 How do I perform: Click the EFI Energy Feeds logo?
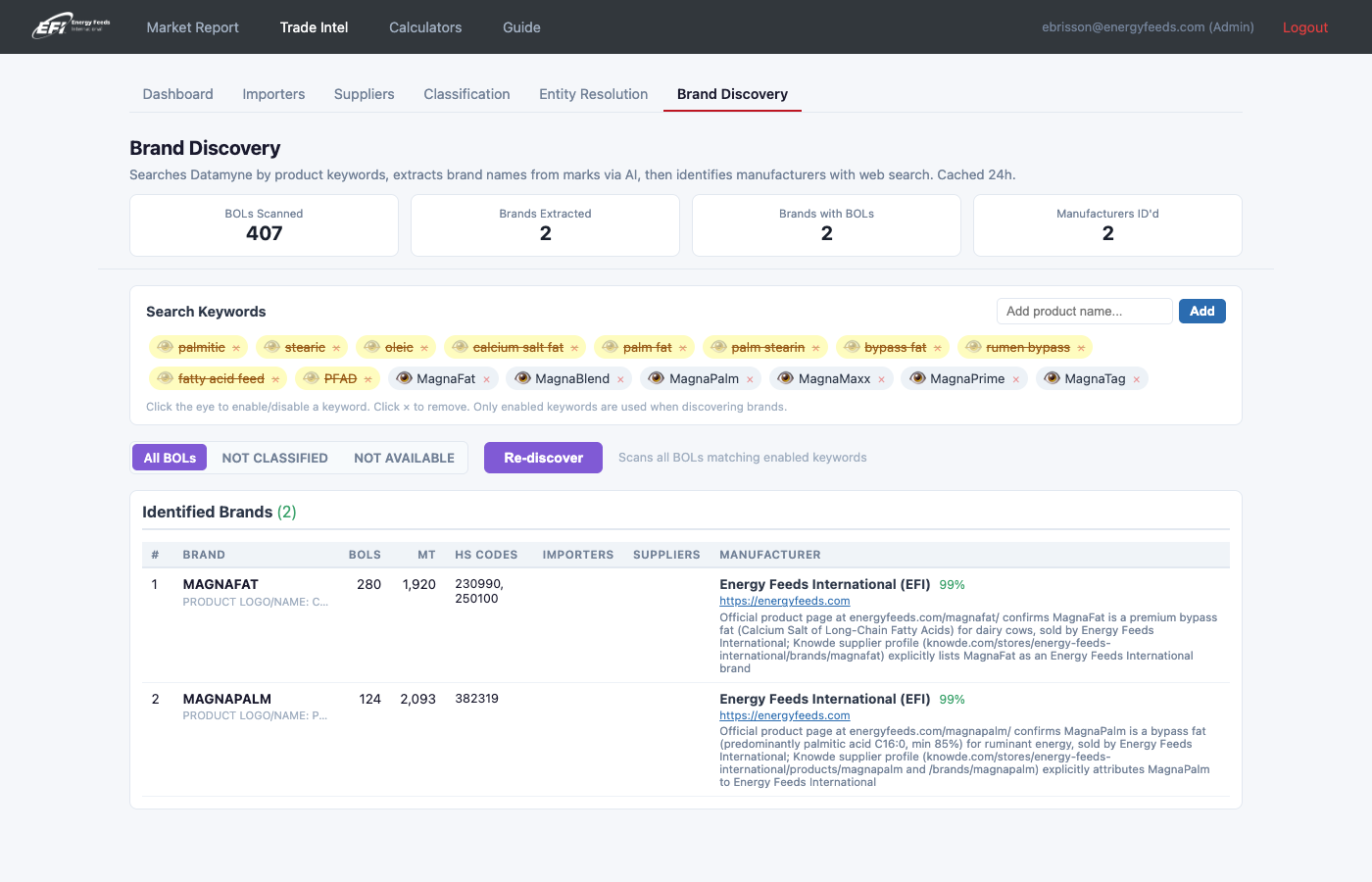click(x=71, y=26)
